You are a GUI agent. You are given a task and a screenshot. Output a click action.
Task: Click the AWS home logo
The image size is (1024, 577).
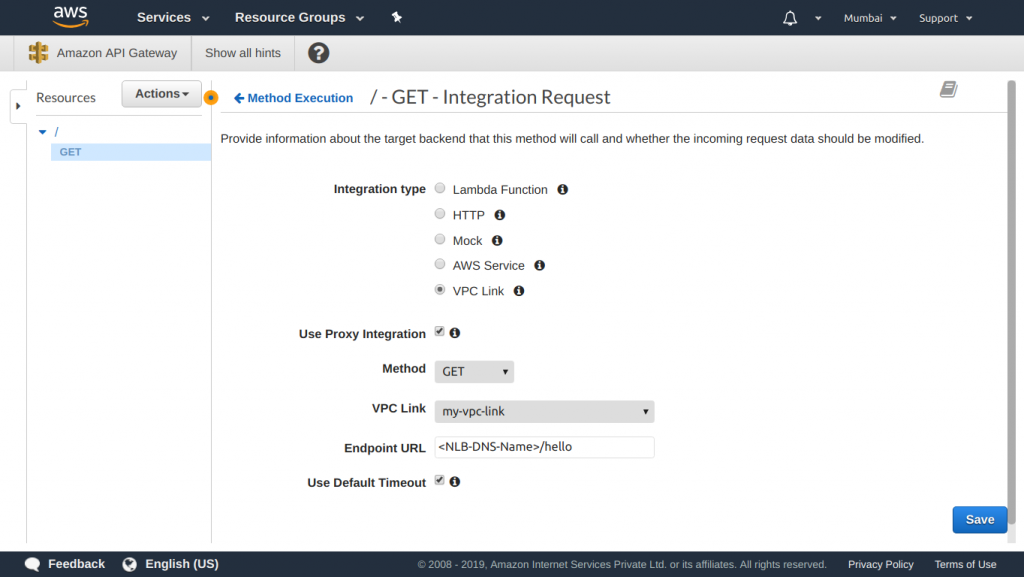(x=70, y=16)
